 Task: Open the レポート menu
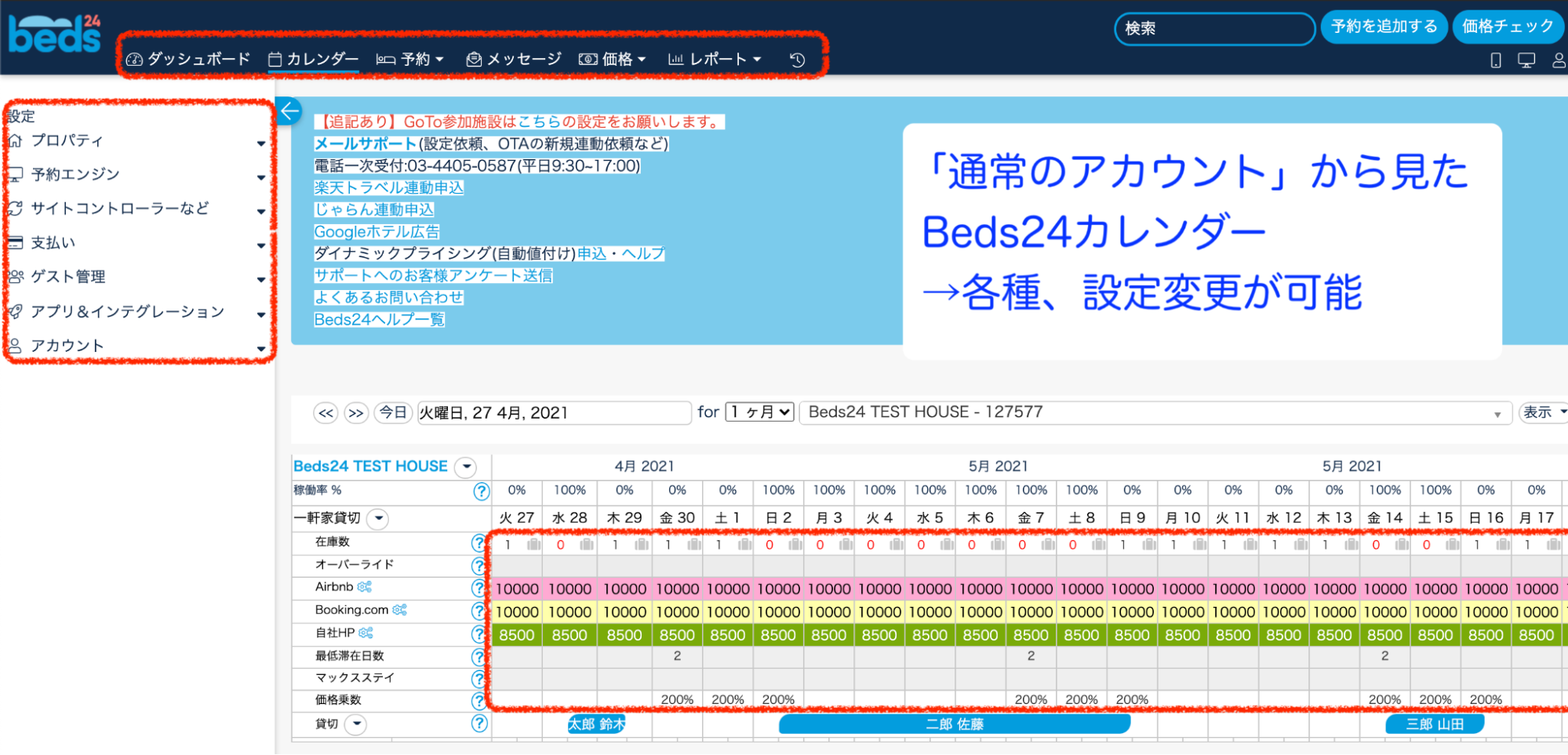point(715,60)
